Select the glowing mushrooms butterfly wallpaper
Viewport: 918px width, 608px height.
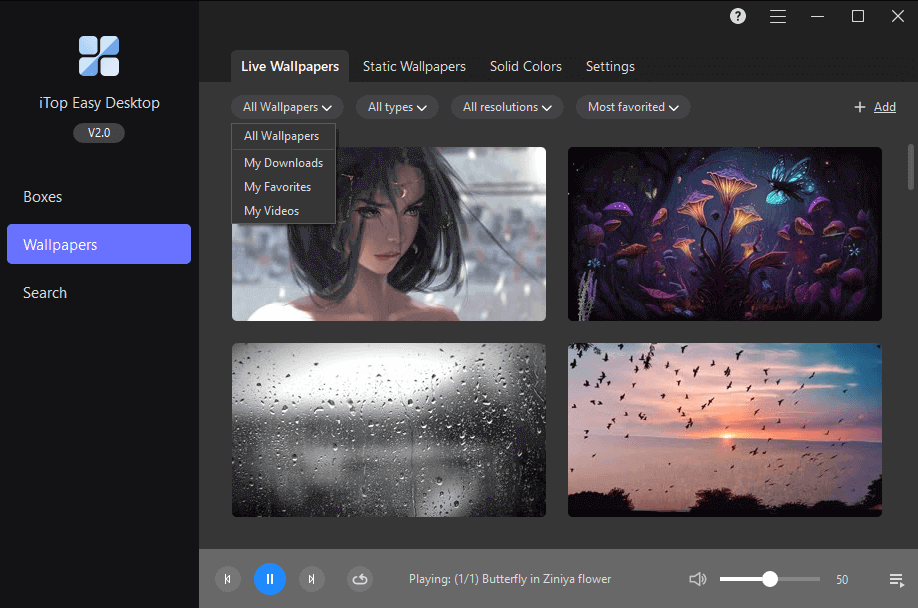coord(724,234)
